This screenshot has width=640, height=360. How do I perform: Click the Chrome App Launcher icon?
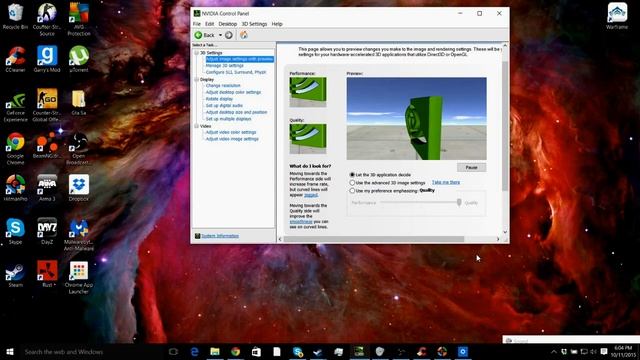(x=79, y=271)
